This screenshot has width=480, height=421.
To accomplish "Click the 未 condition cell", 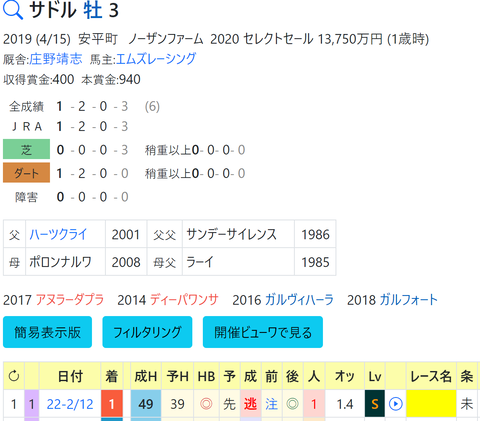I will pyautogui.click(x=467, y=404).
